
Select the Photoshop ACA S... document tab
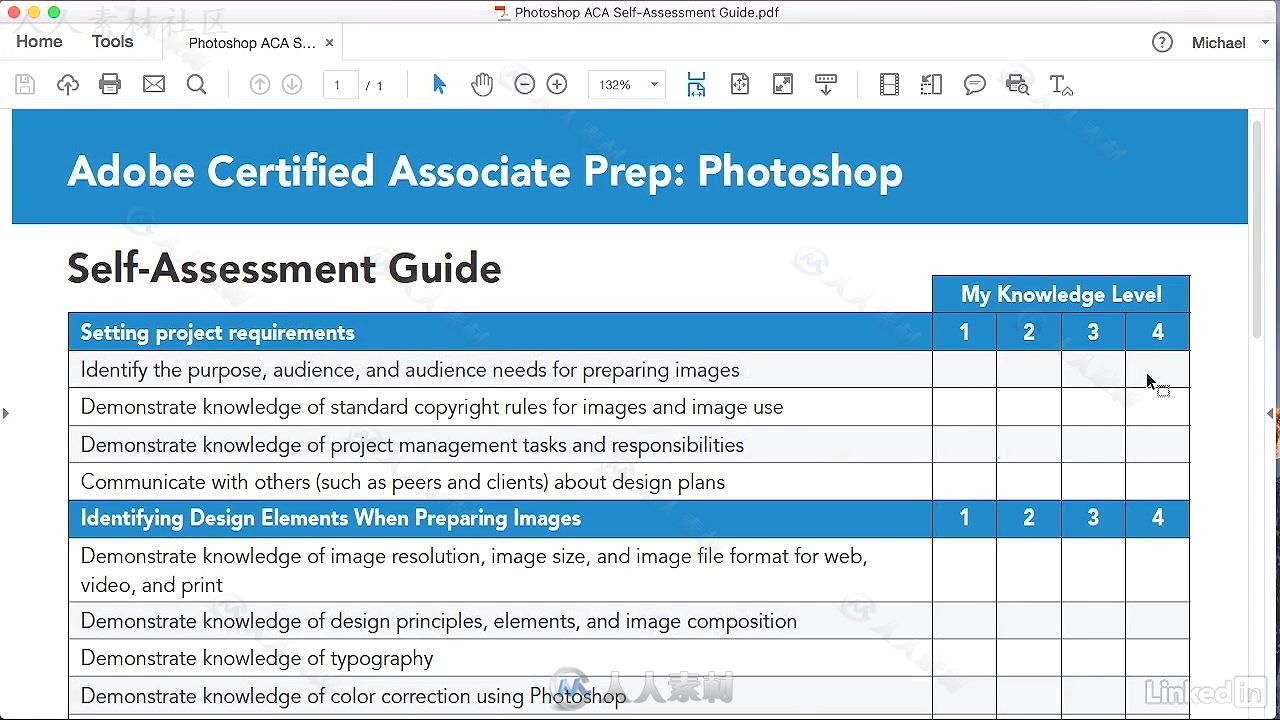click(x=252, y=43)
